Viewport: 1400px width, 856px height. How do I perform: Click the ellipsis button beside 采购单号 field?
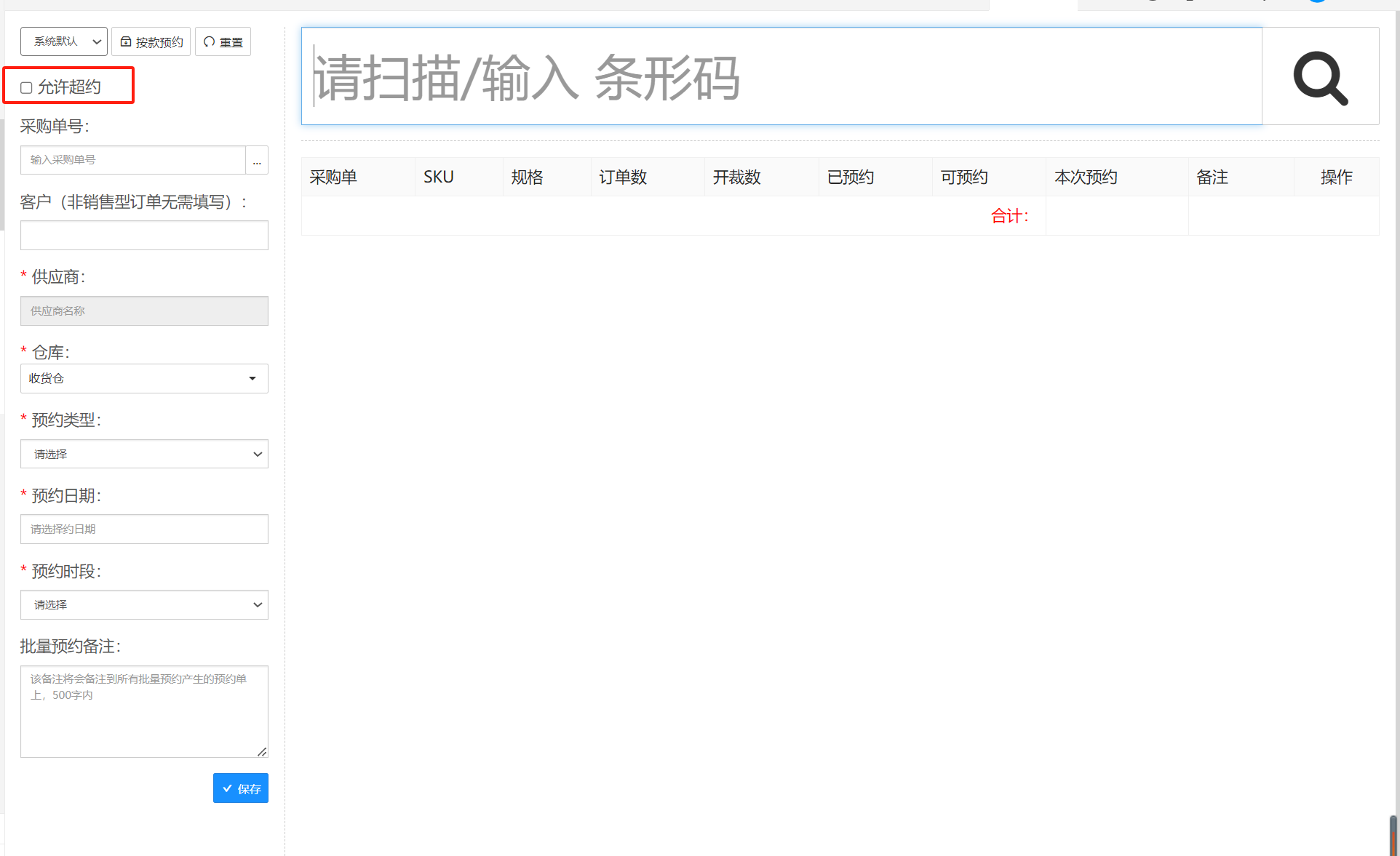257,160
